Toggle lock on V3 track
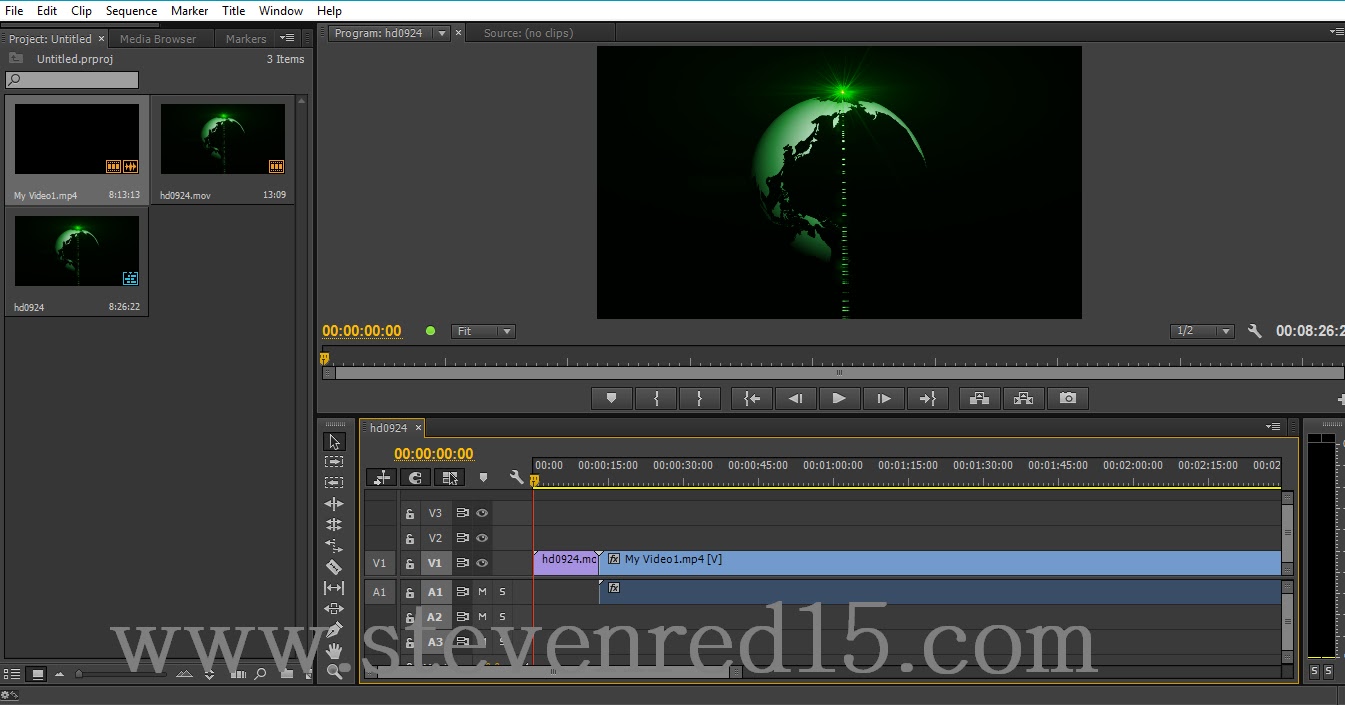The width and height of the screenshot is (1345, 705). tap(410, 513)
